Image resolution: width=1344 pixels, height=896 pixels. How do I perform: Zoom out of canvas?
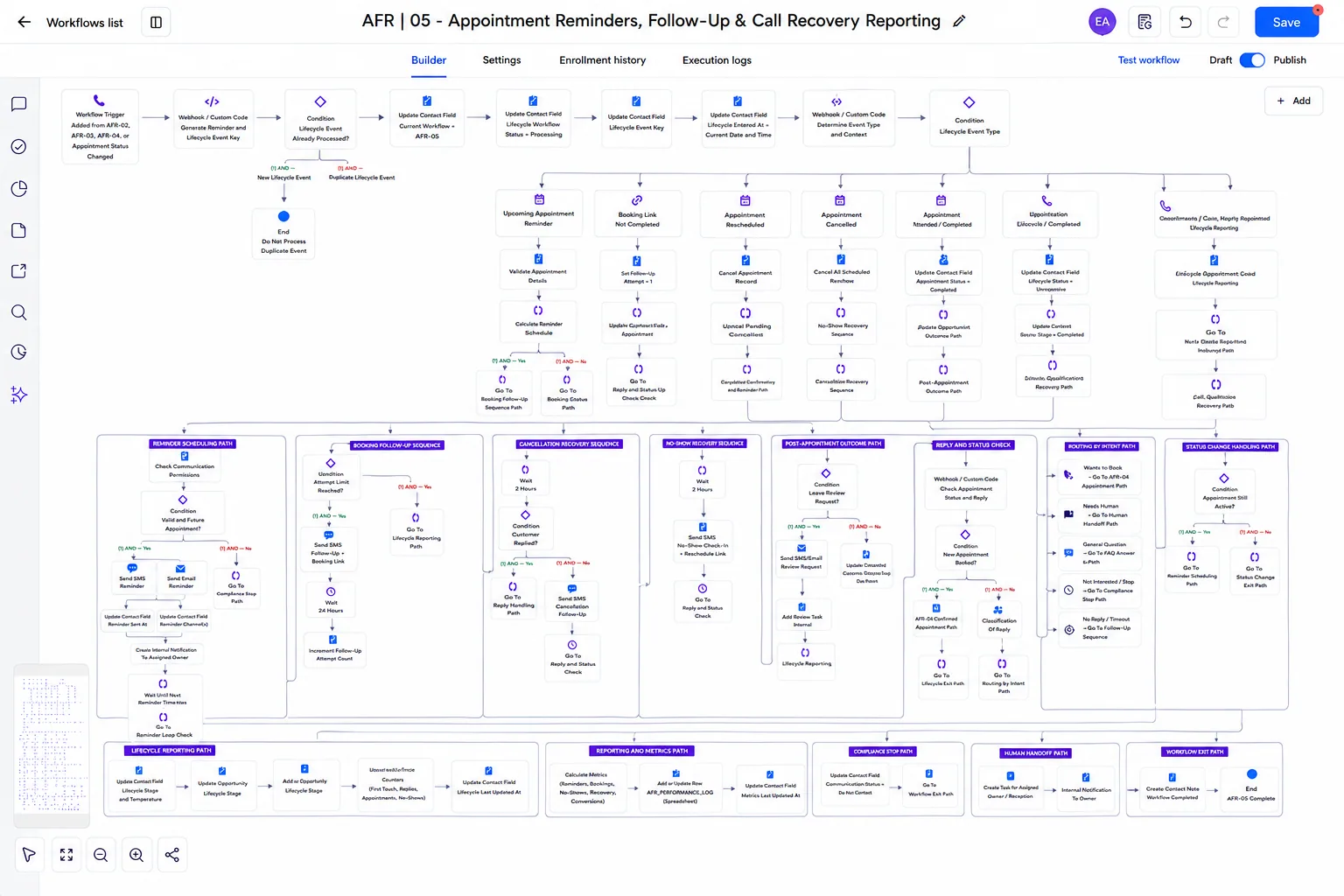coord(101,855)
